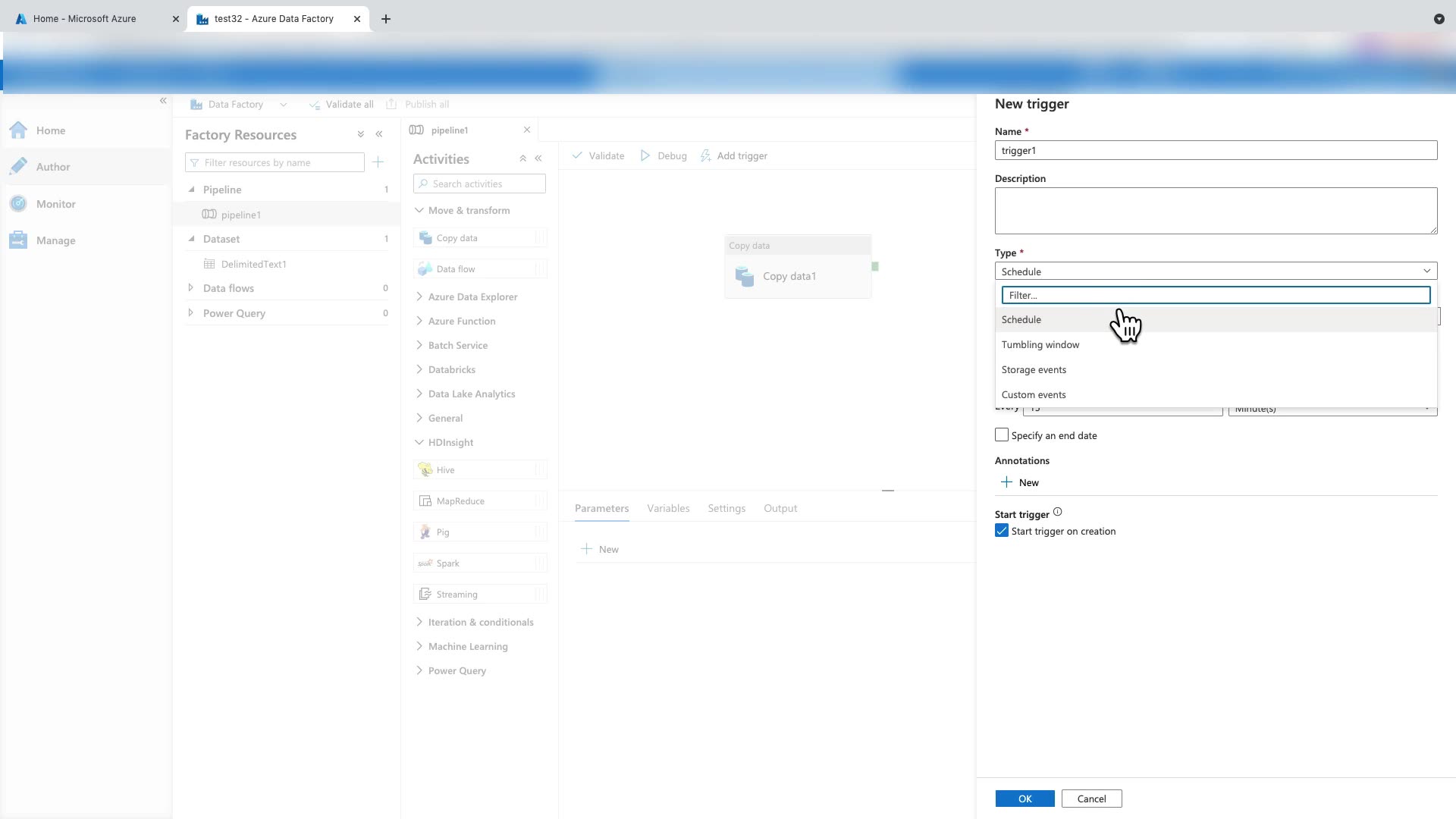
Task: Click the trigger Description text area
Action: [1215, 210]
